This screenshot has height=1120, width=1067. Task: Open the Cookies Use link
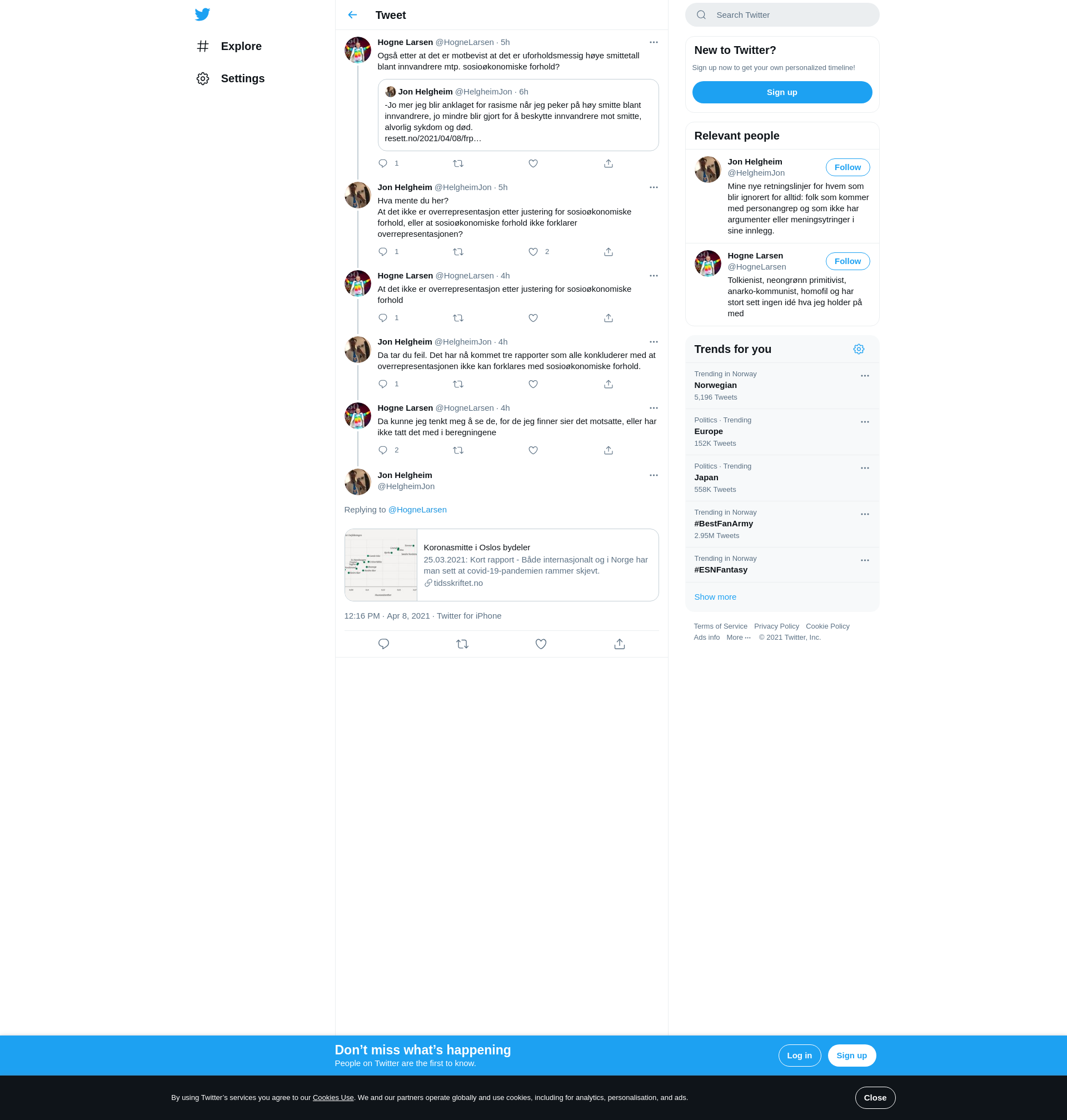point(333,1098)
